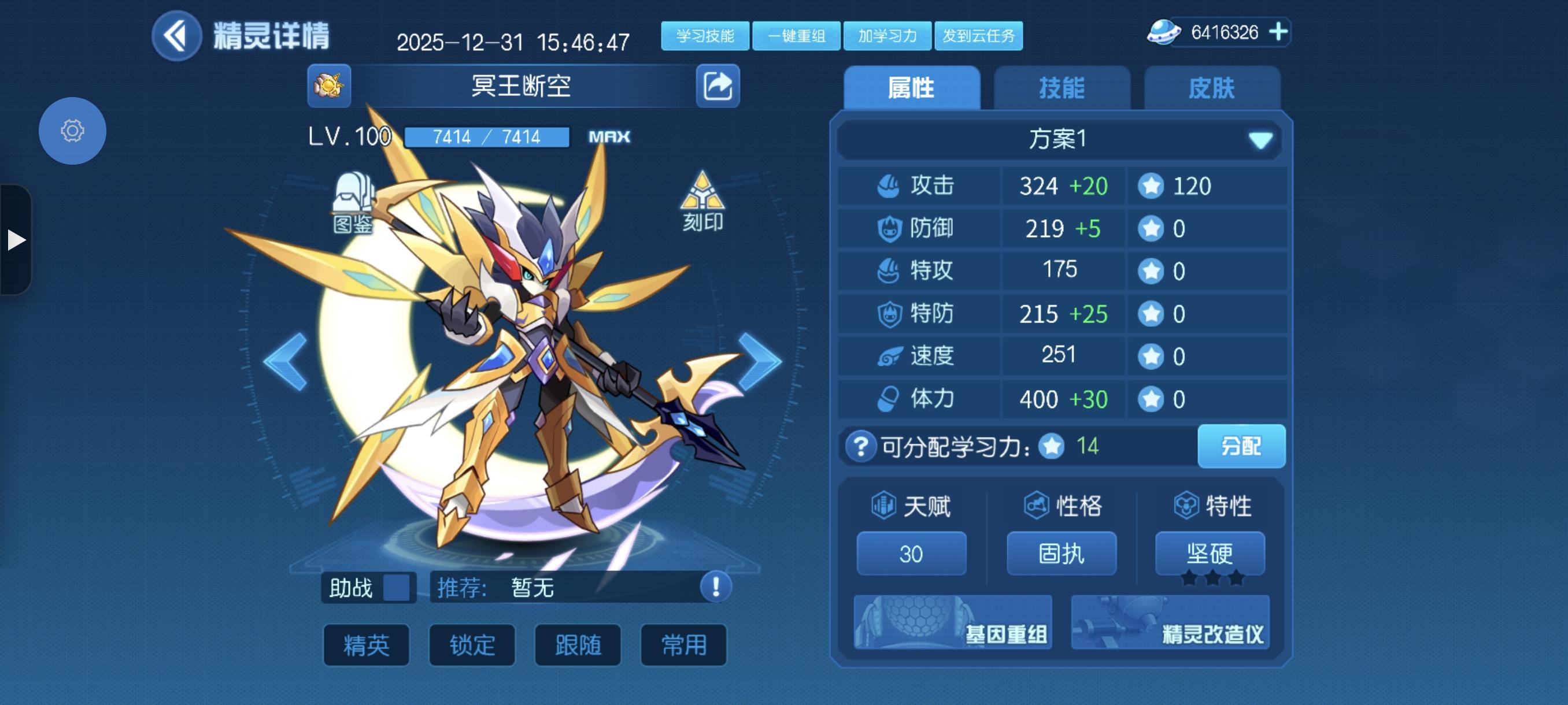The height and width of the screenshot is (705, 1568).
Task: Click the back arrow icon
Action: coord(176,35)
